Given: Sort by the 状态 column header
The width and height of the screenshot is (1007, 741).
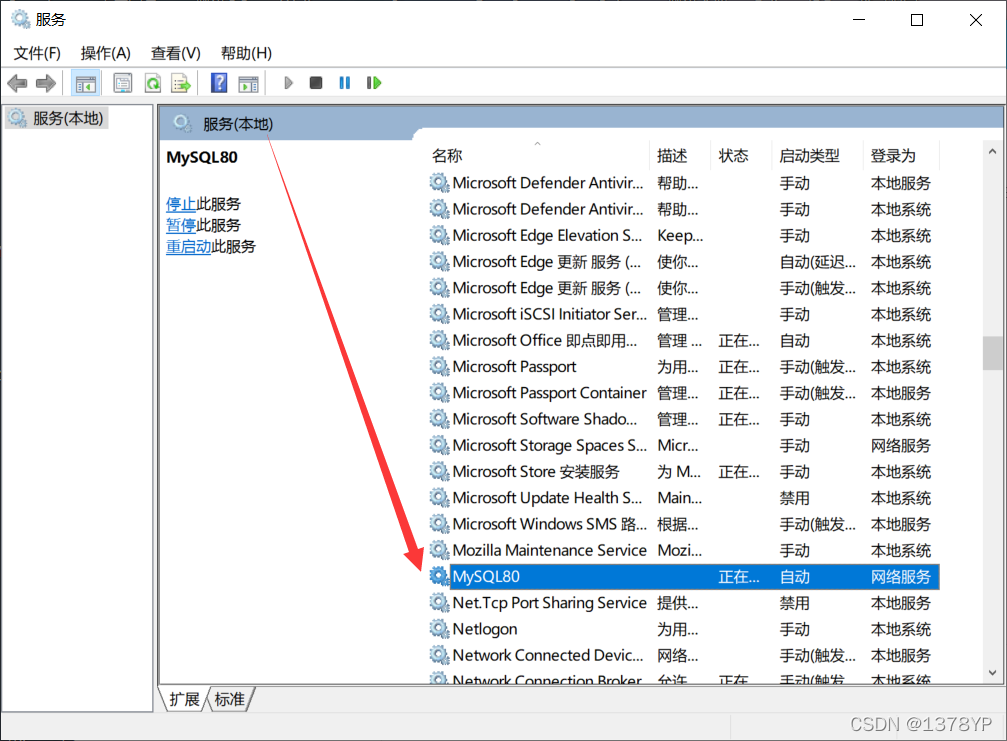Looking at the screenshot, I should [740, 155].
